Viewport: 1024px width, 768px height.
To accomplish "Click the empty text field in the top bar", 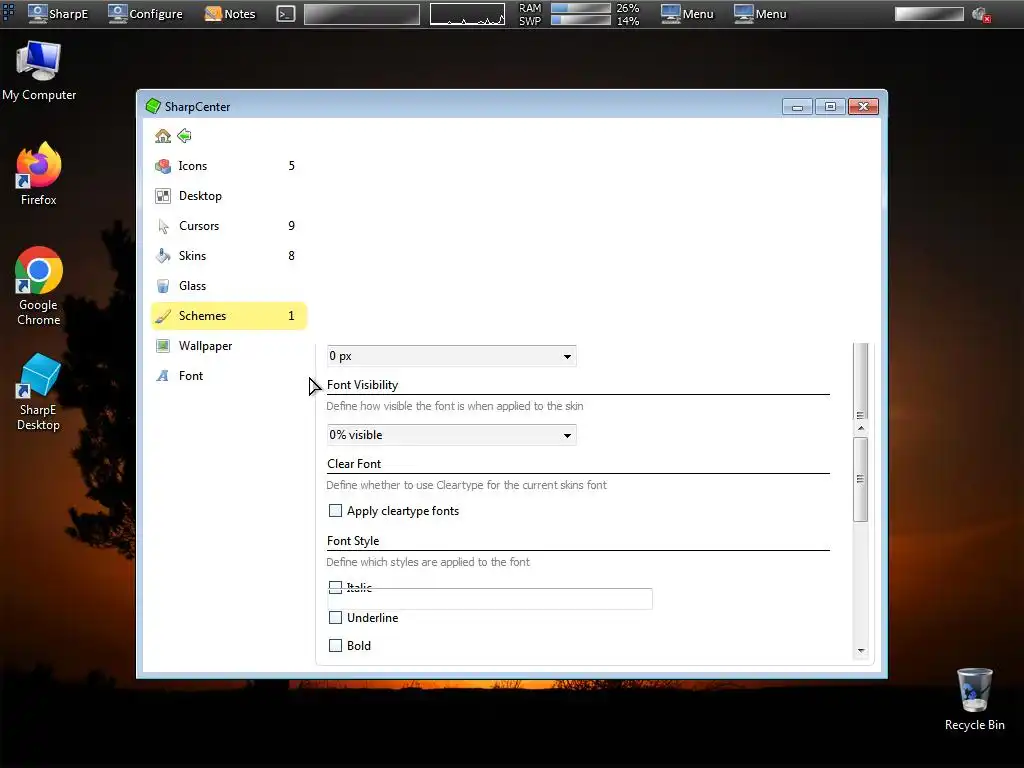I will [362, 14].
